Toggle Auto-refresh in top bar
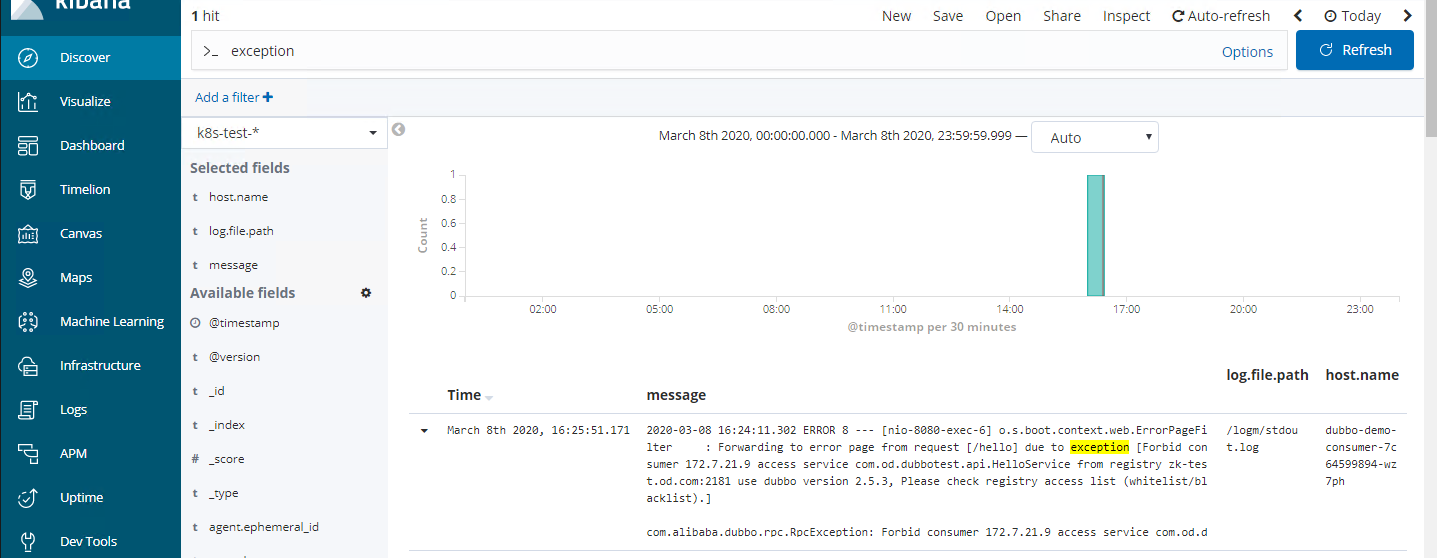Viewport: 1437px width, 558px height. pyautogui.click(x=1220, y=16)
